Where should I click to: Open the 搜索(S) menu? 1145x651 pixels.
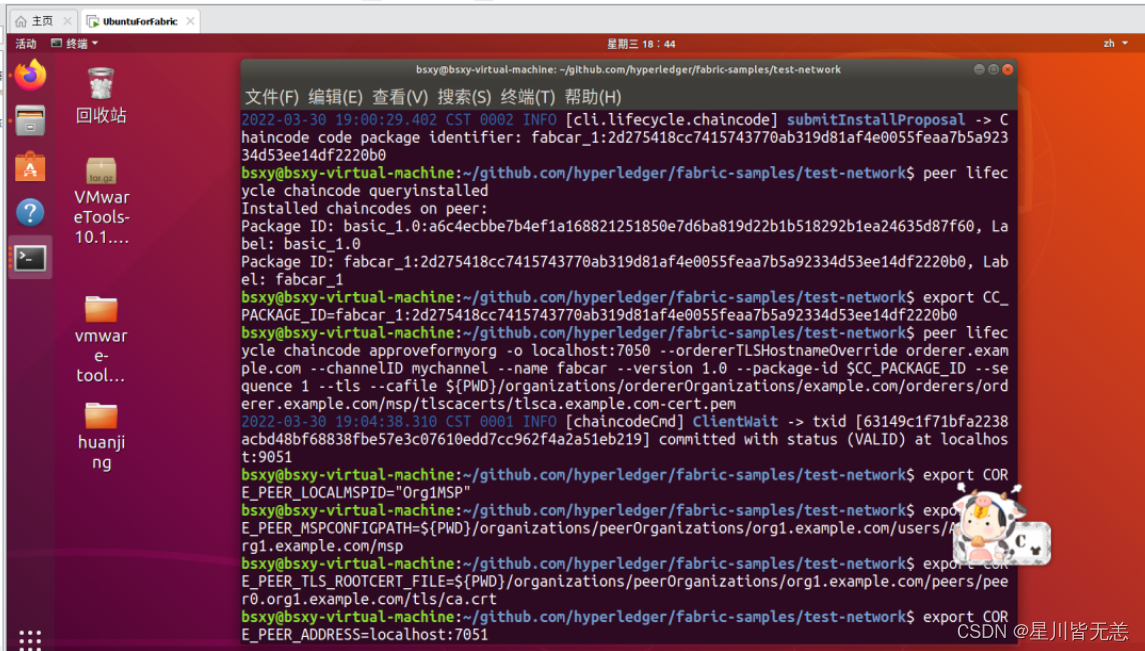(464, 96)
